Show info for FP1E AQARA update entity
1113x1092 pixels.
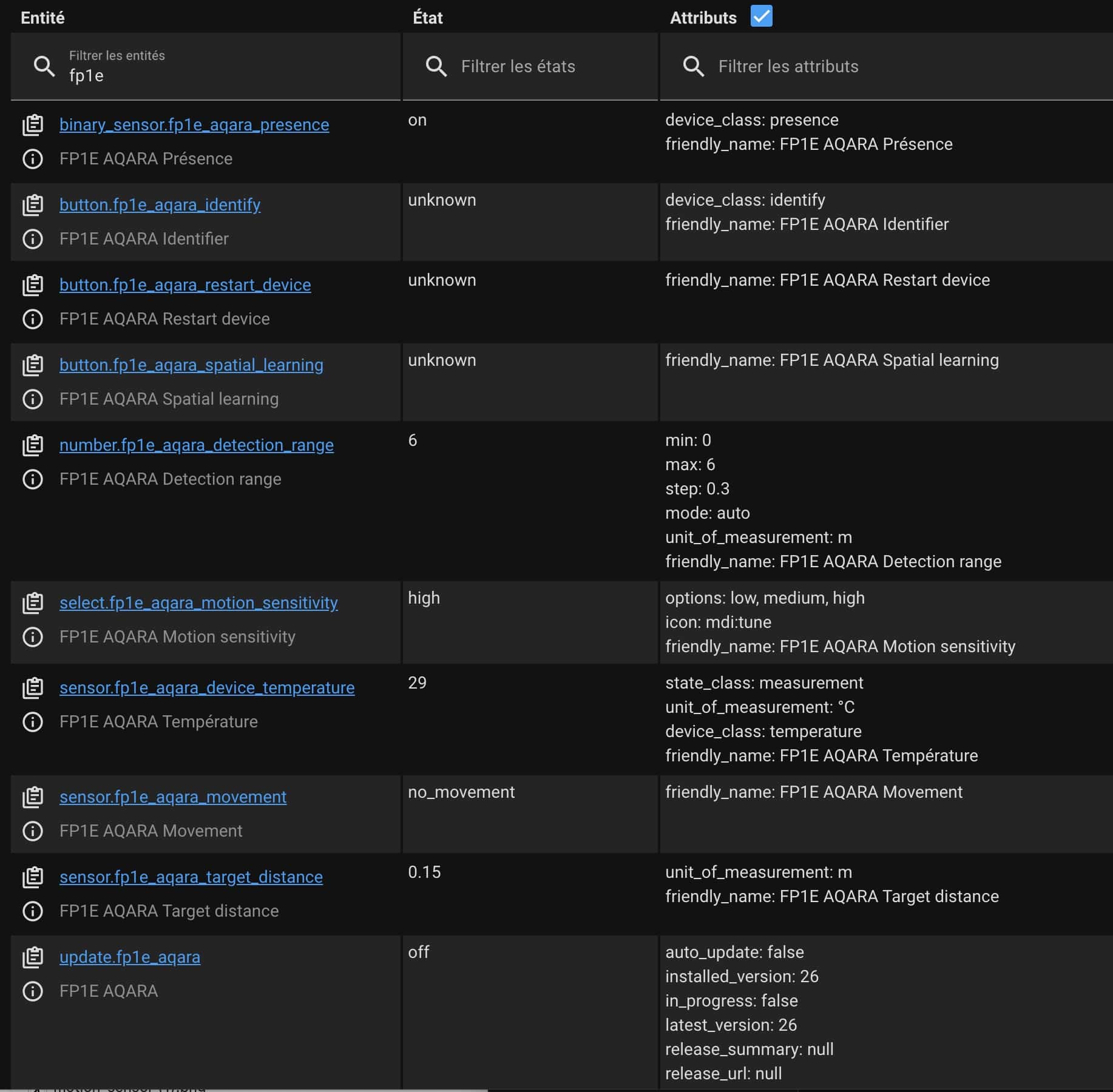tap(33, 991)
